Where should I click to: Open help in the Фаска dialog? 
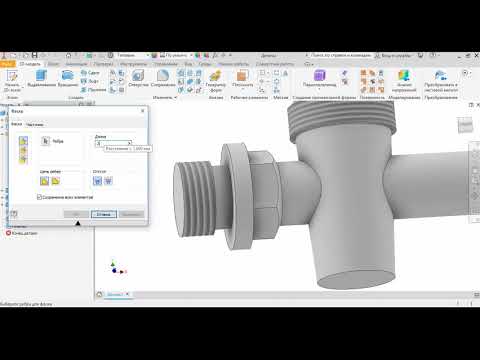tap(14, 214)
